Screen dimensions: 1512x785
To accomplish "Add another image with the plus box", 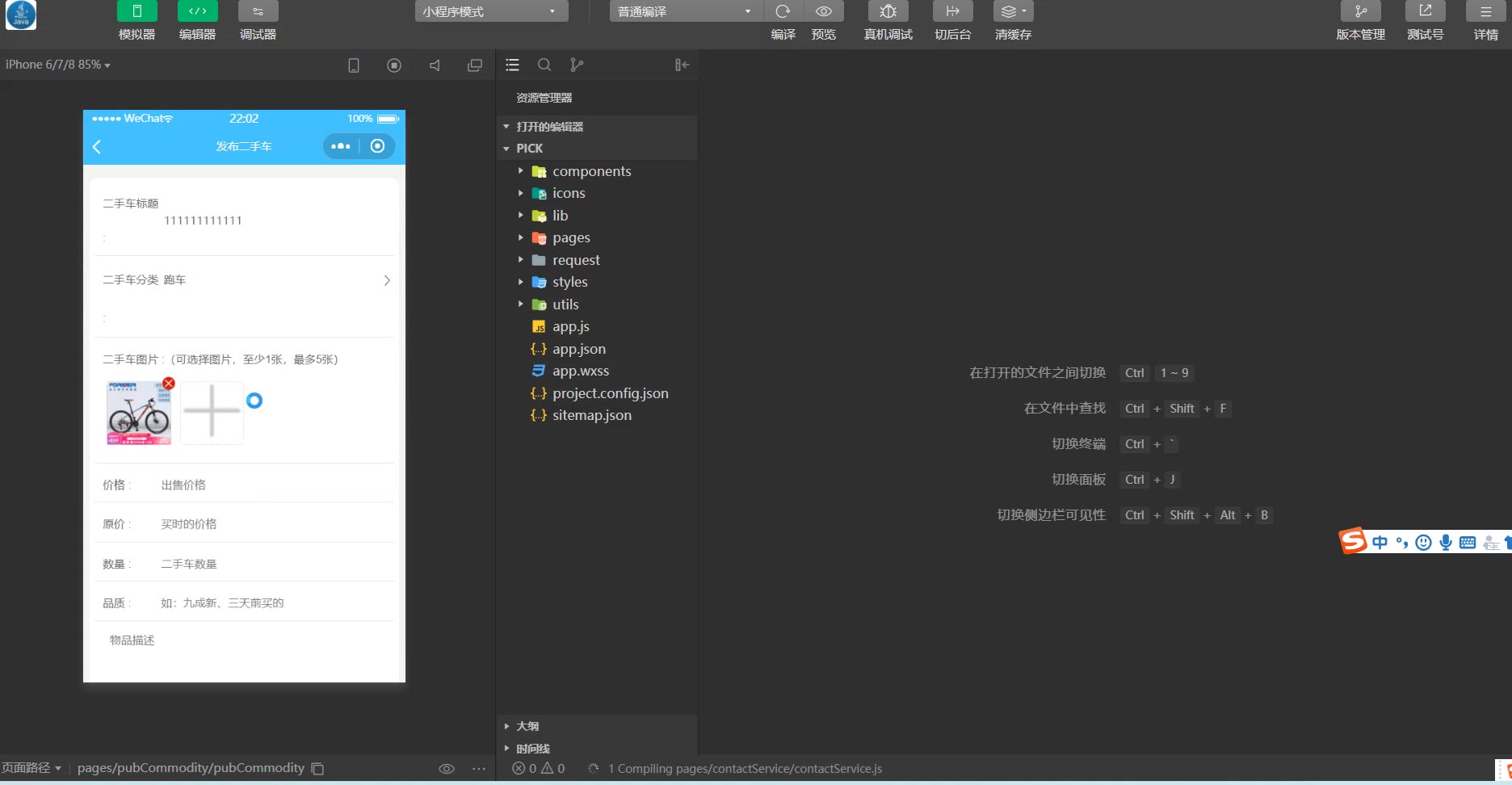I will click(x=212, y=413).
